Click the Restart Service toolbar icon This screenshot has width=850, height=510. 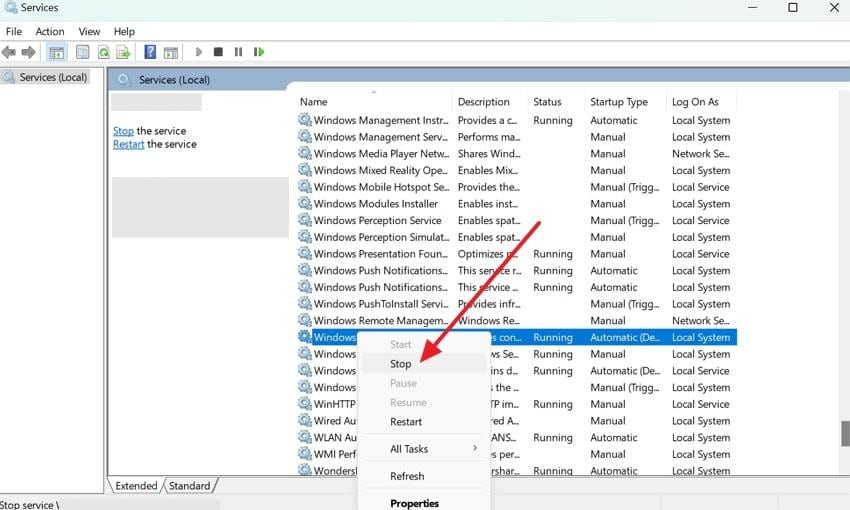[259, 52]
